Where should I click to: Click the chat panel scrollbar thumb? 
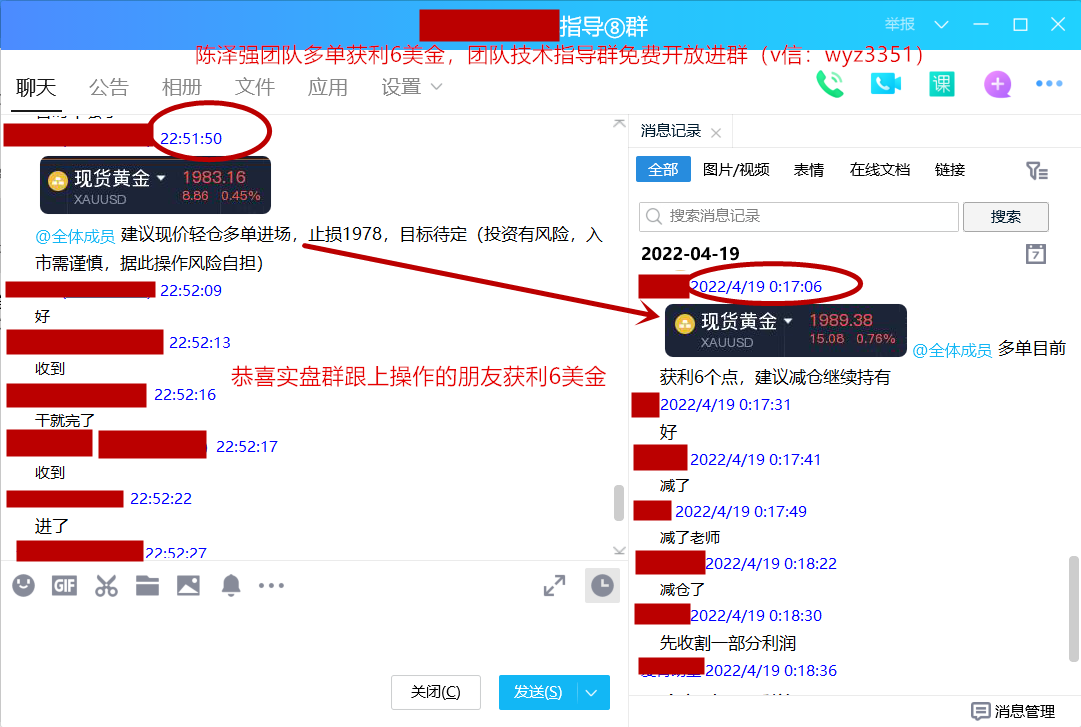point(618,503)
